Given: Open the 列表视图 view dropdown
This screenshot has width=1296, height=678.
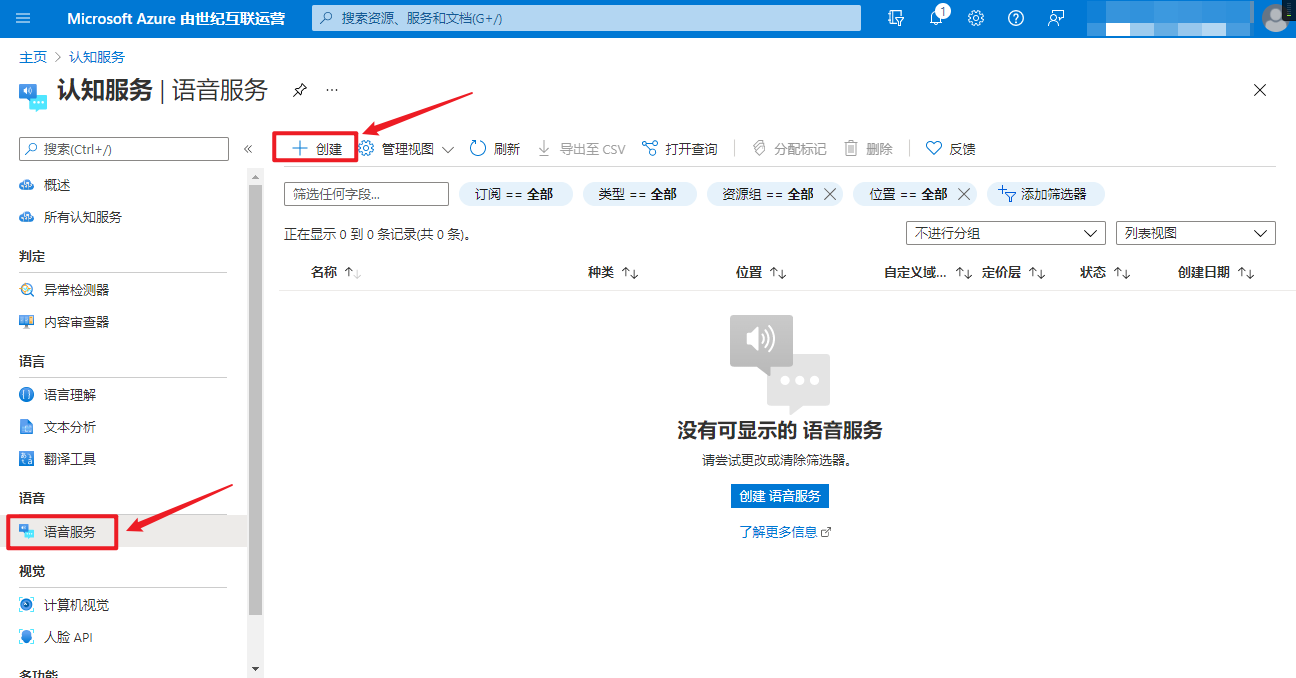Looking at the screenshot, I should pos(1196,233).
